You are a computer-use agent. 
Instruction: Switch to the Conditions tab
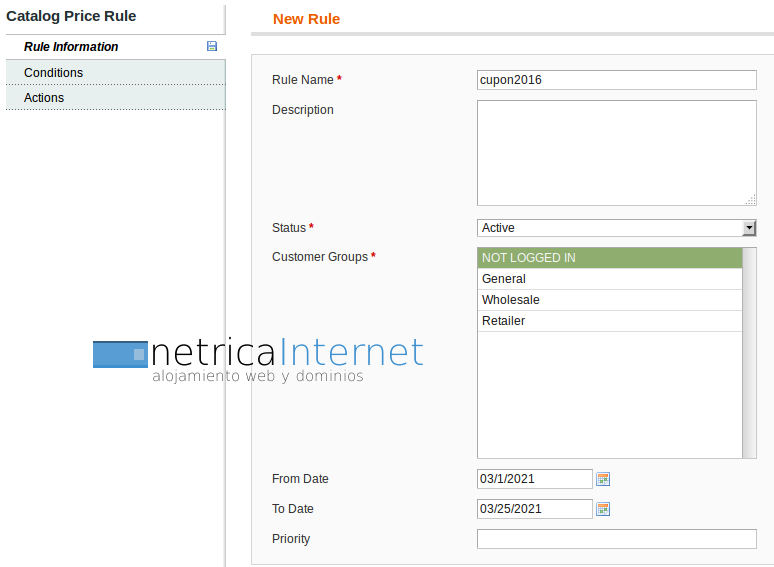[x=54, y=73]
